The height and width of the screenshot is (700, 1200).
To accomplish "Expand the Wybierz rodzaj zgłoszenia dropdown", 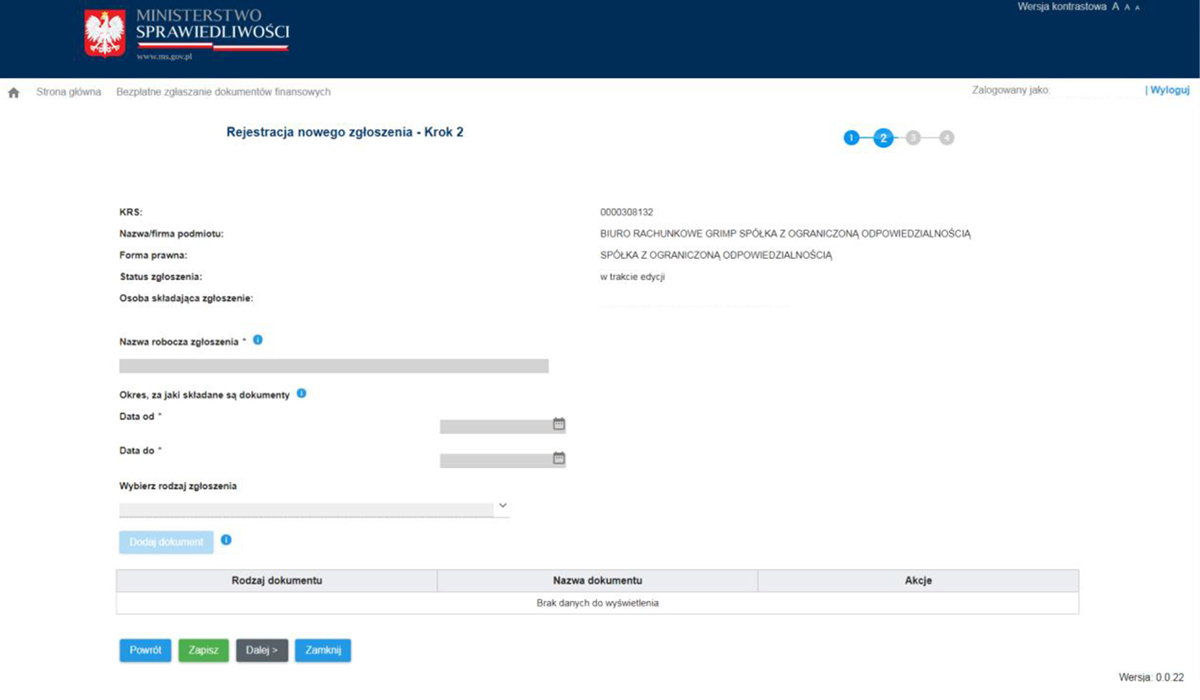I will (x=314, y=509).
